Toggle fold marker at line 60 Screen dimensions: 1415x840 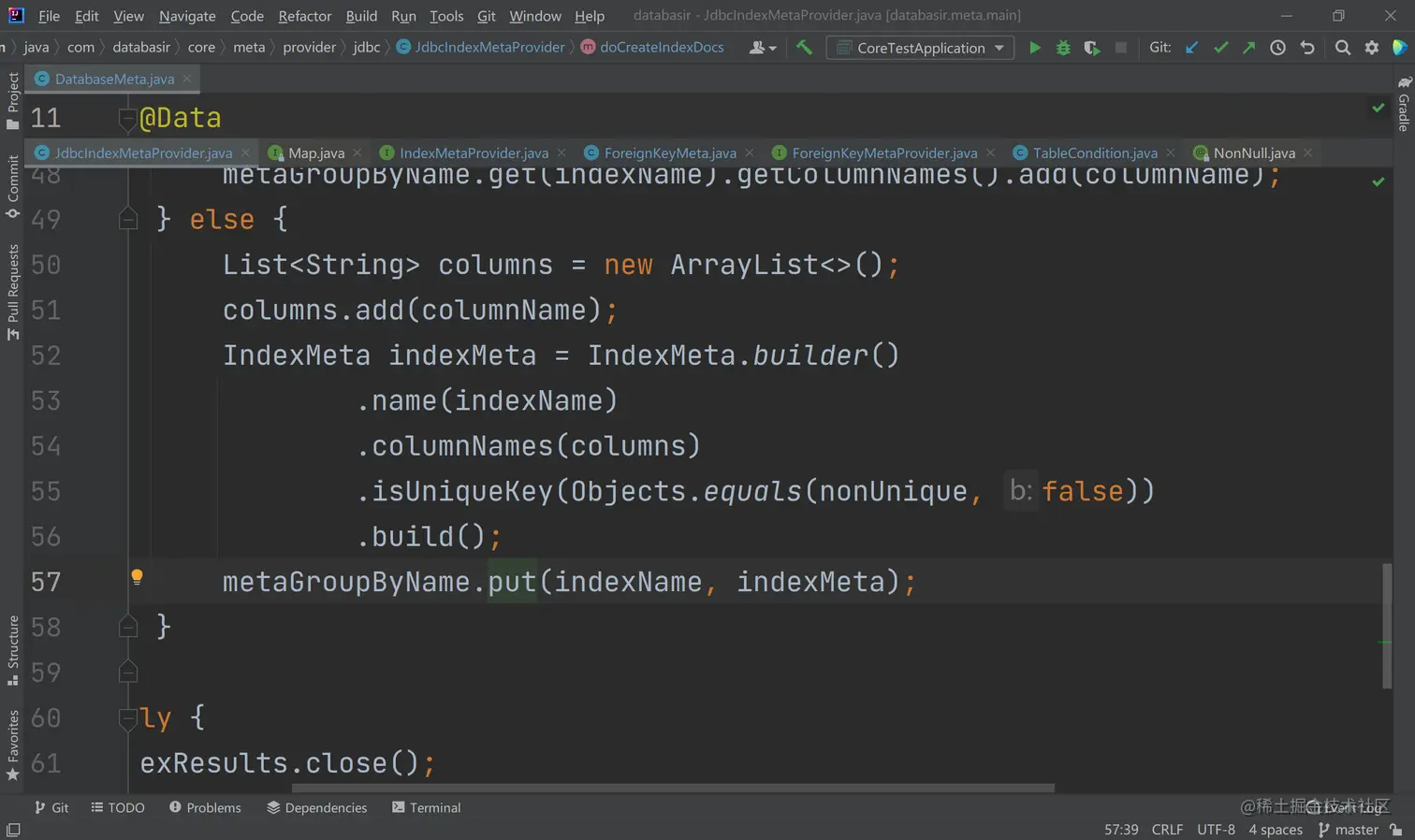click(128, 717)
